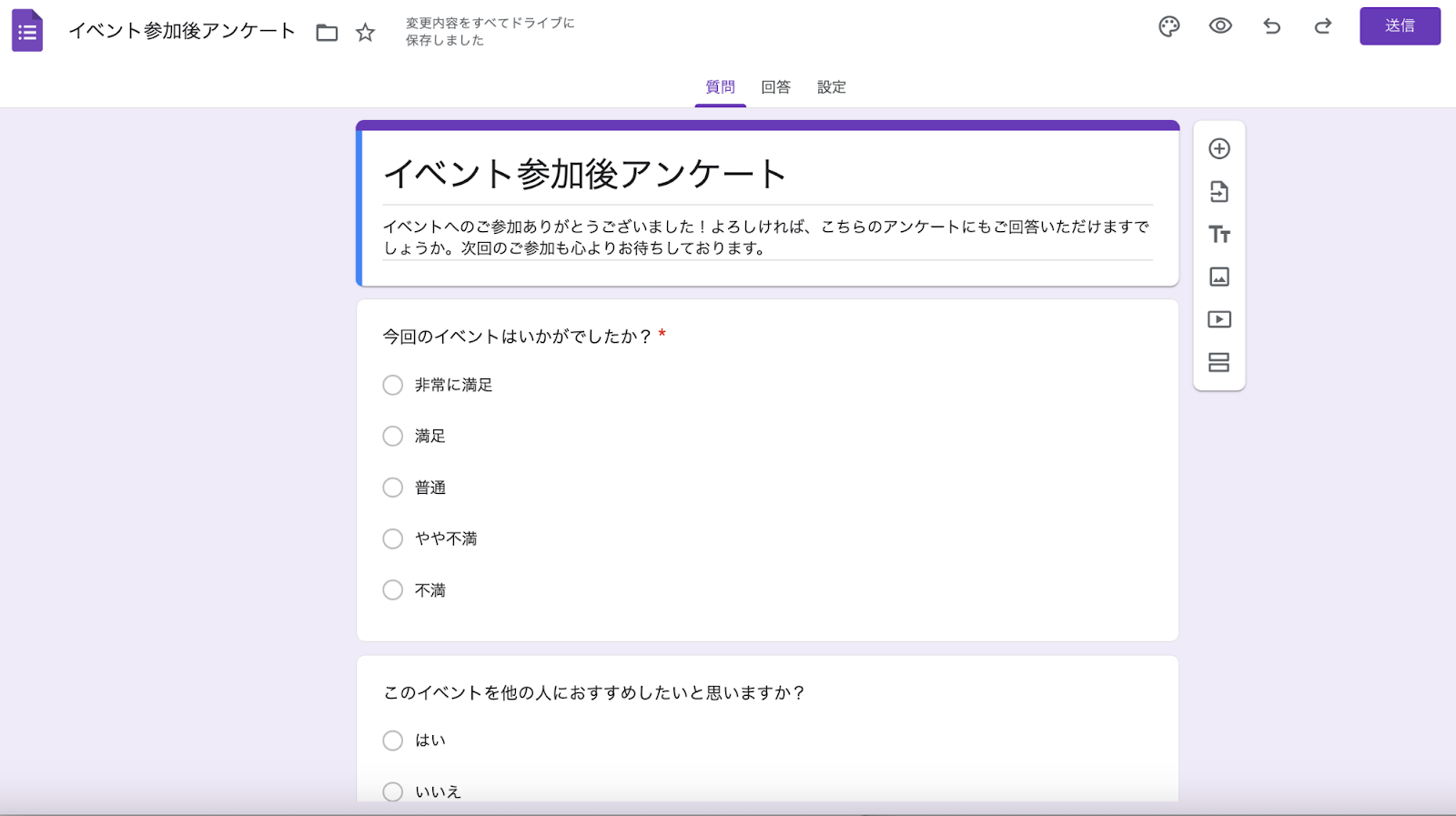Click the move to folder icon
1456x816 pixels.
(x=327, y=33)
